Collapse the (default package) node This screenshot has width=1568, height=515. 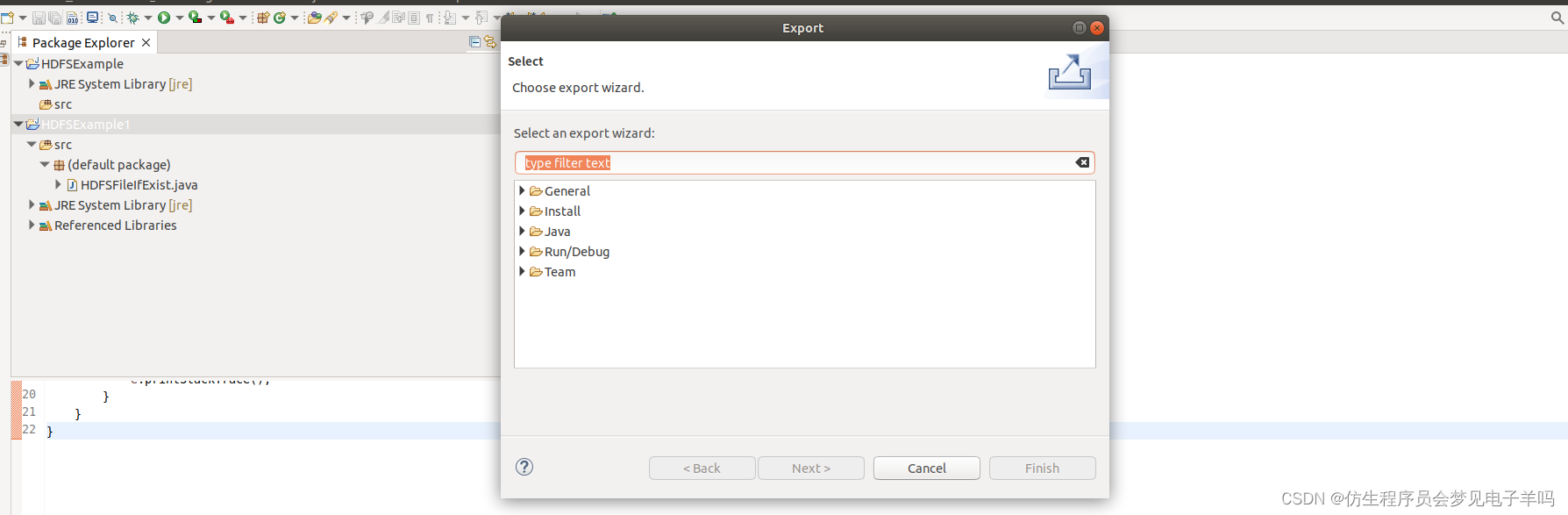[x=45, y=164]
